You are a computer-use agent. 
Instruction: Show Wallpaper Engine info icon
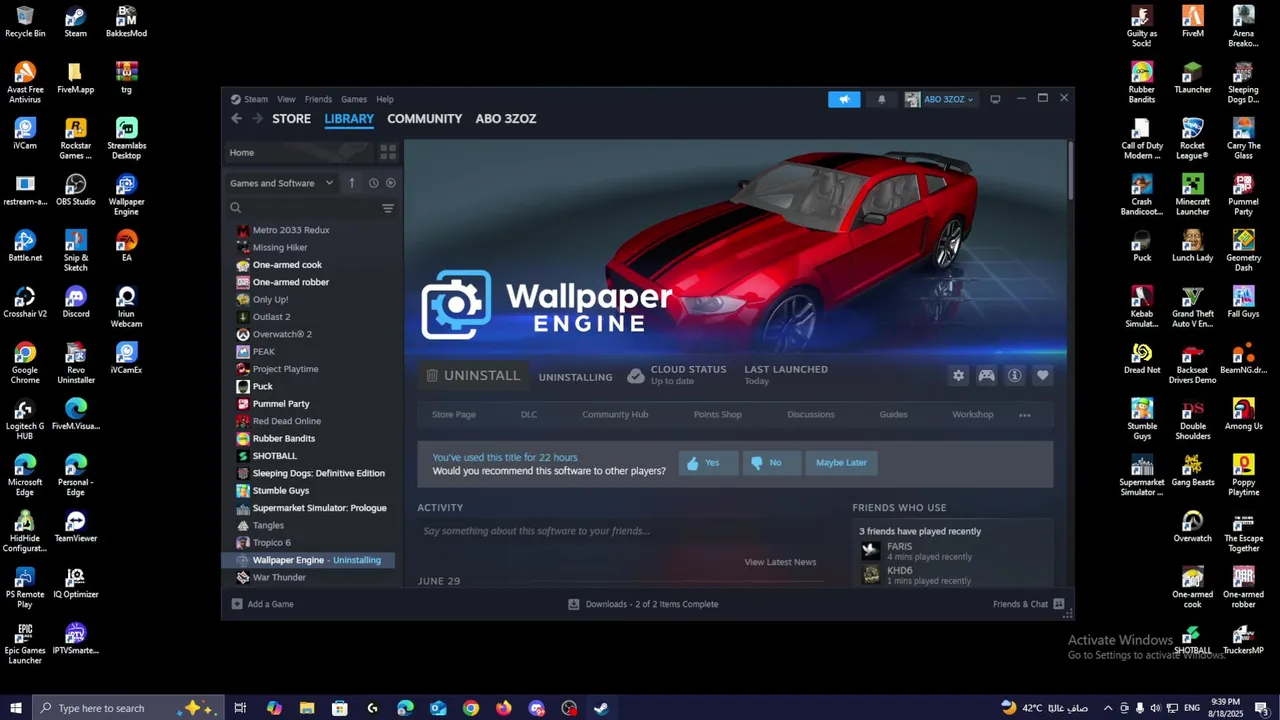pos(1014,375)
